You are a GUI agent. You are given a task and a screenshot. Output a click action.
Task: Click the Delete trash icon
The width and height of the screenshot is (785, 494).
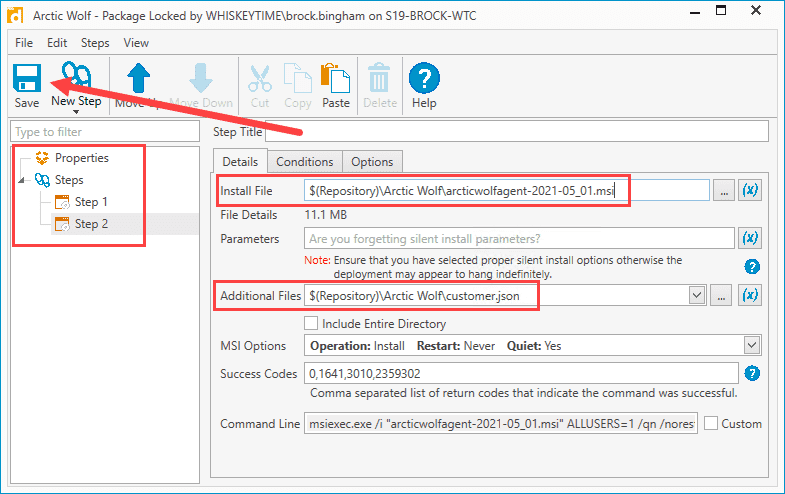[379, 78]
